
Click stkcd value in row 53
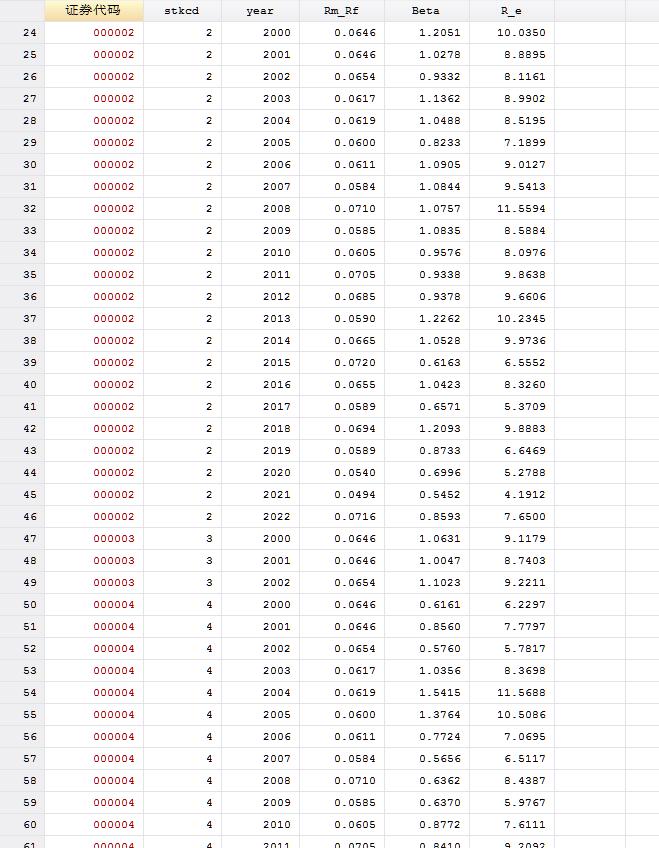[209, 671]
